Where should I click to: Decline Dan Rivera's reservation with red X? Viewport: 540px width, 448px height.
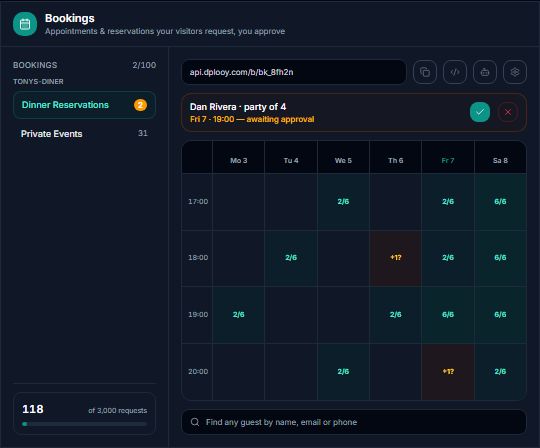point(508,112)
